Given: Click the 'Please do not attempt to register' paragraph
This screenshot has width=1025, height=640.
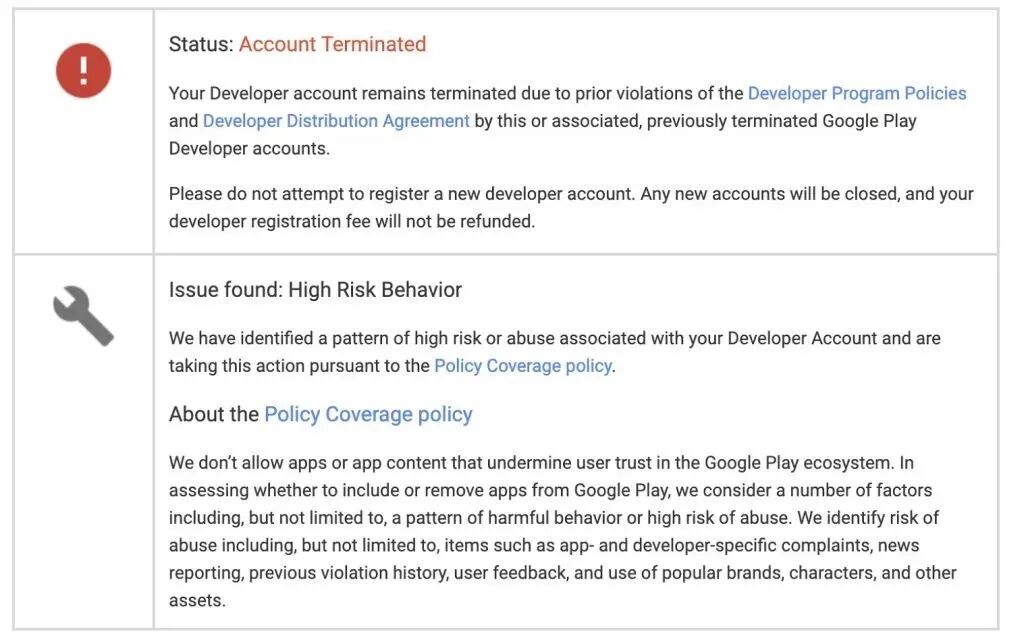Looking at the screenshot, I should 571,208.
